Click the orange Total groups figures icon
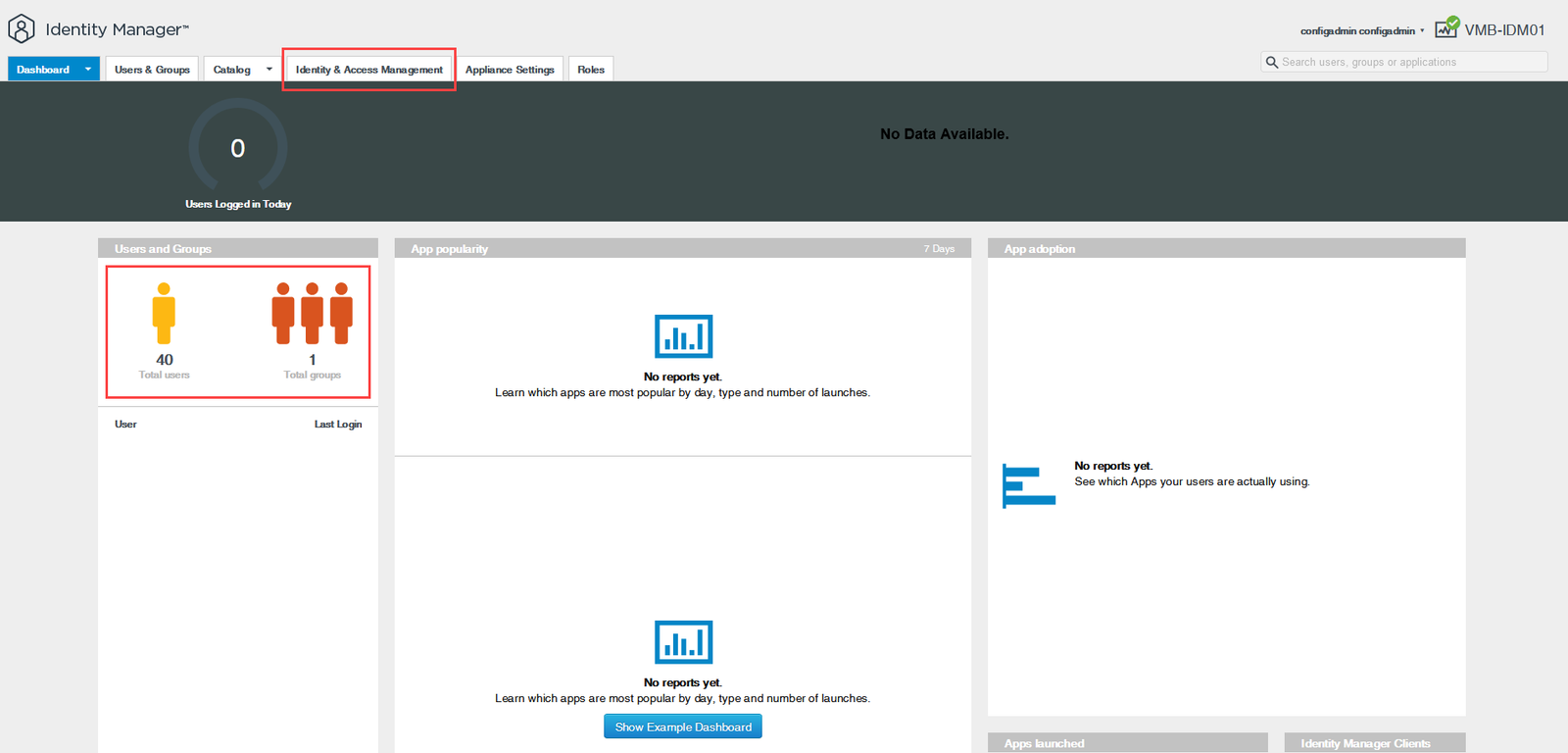The height and width of the screenshot is (753, 1568). tap(313, 314)
